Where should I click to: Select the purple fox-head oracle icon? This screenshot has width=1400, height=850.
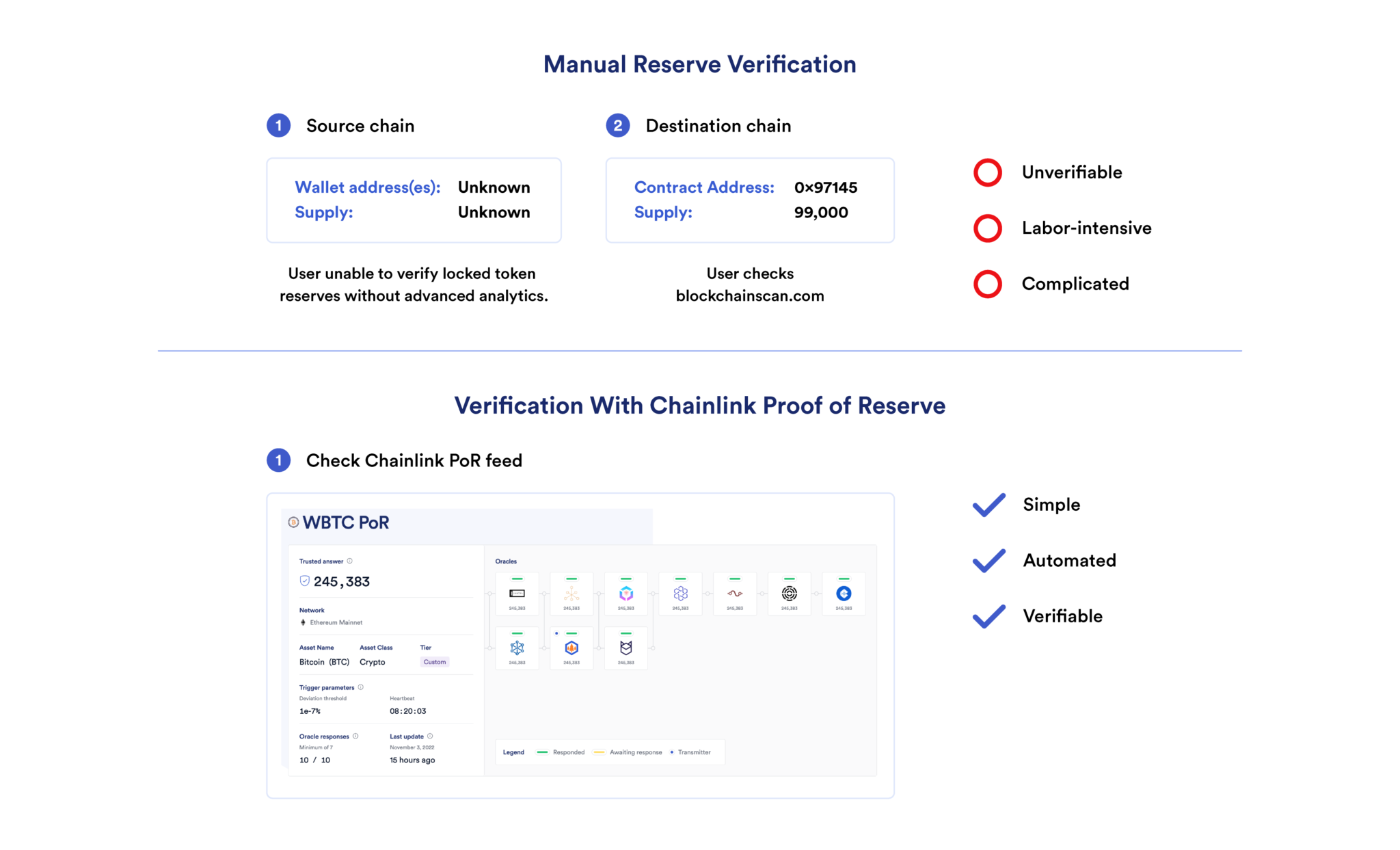click(626, 648)
